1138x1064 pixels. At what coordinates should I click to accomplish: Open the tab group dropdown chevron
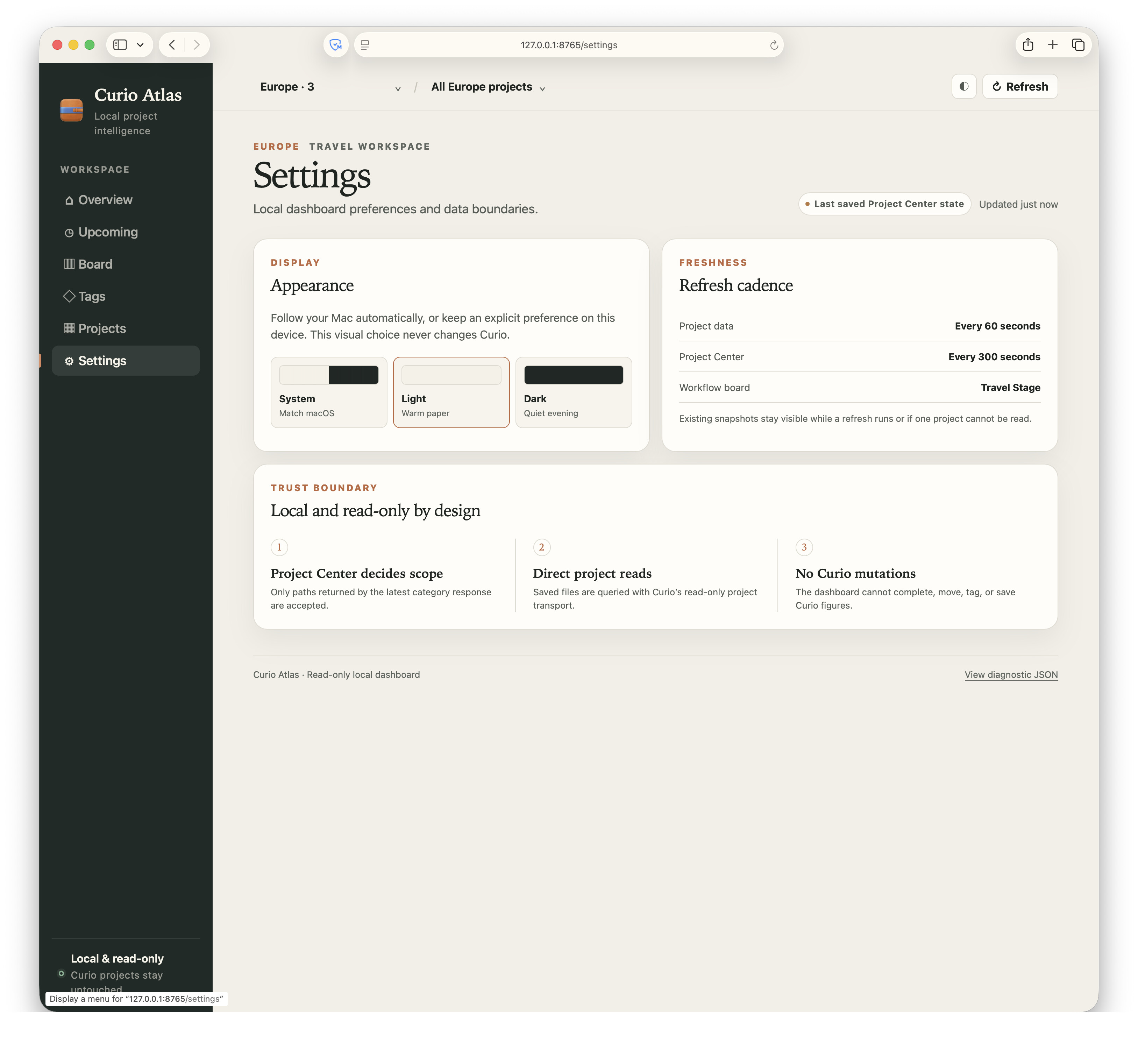click(140, 45)
